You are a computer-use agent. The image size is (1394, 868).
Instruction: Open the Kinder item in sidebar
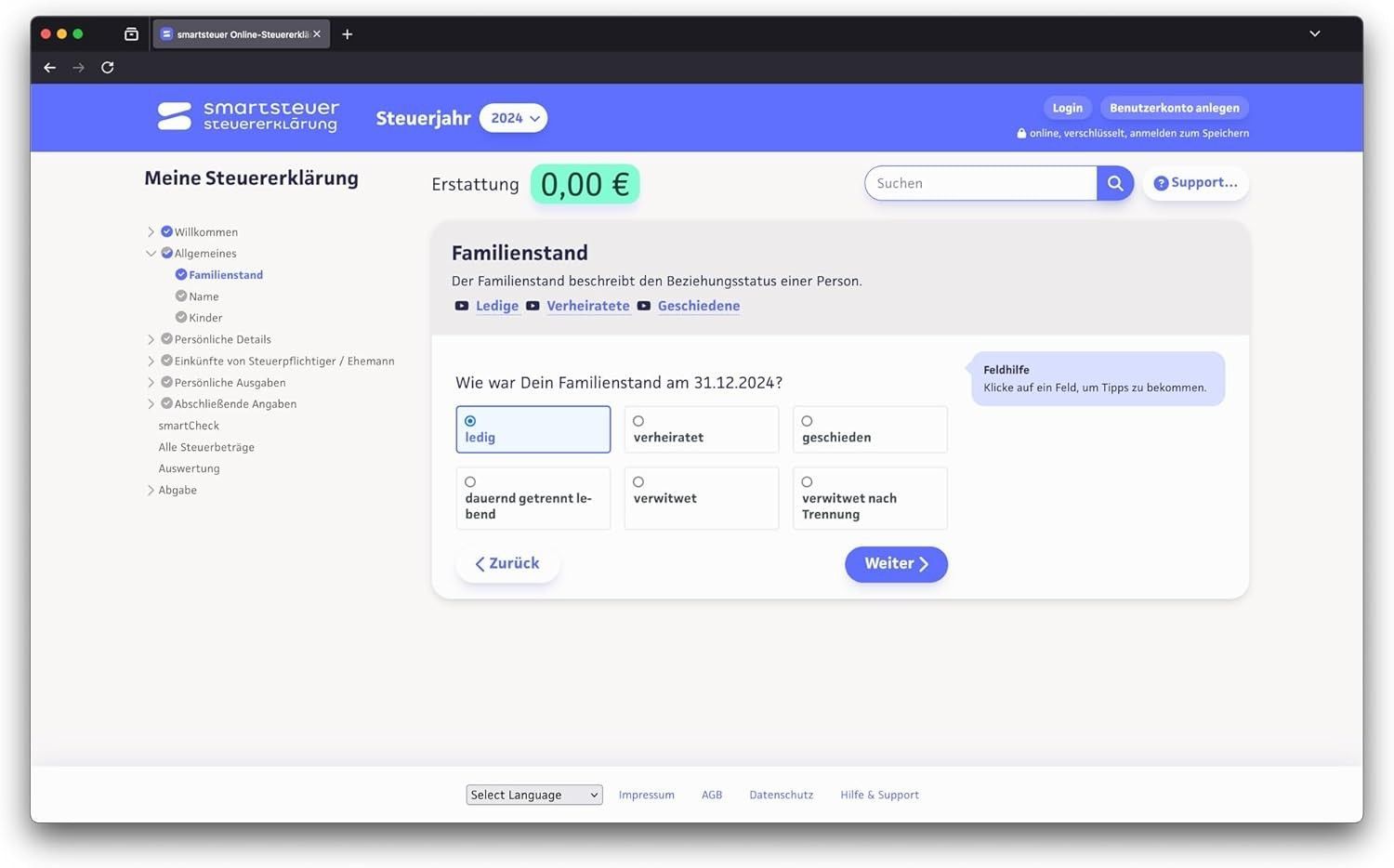tap(205, 318)
